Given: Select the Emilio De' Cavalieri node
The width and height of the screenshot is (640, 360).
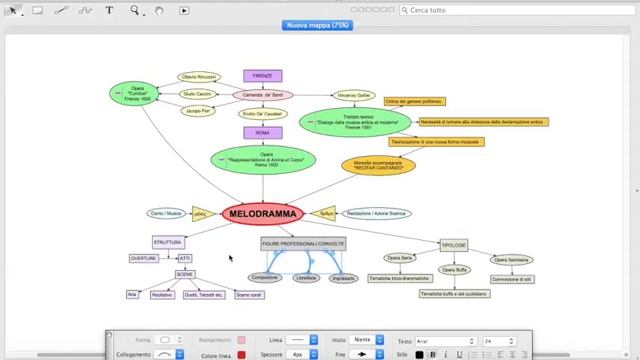Looking at the screenshot, I should (262, 114).
